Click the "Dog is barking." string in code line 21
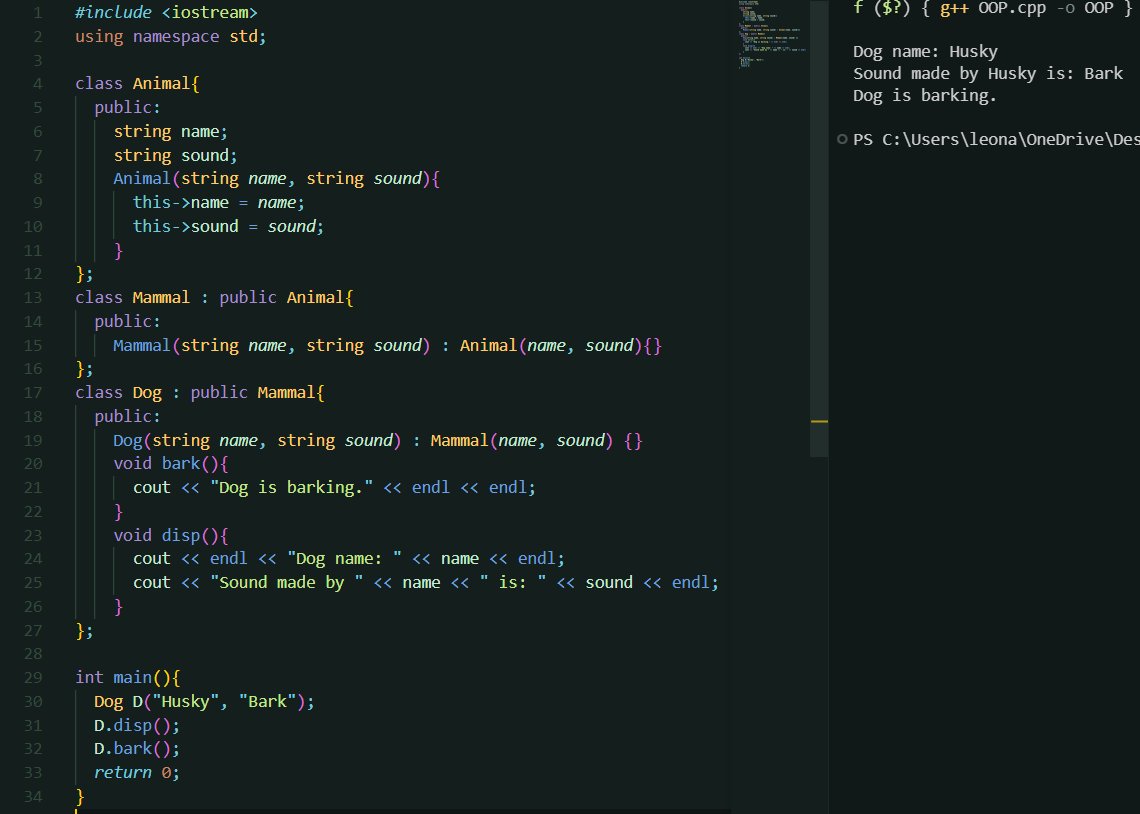This screenshot has width=1140, height=814. (x=292, y=488)
